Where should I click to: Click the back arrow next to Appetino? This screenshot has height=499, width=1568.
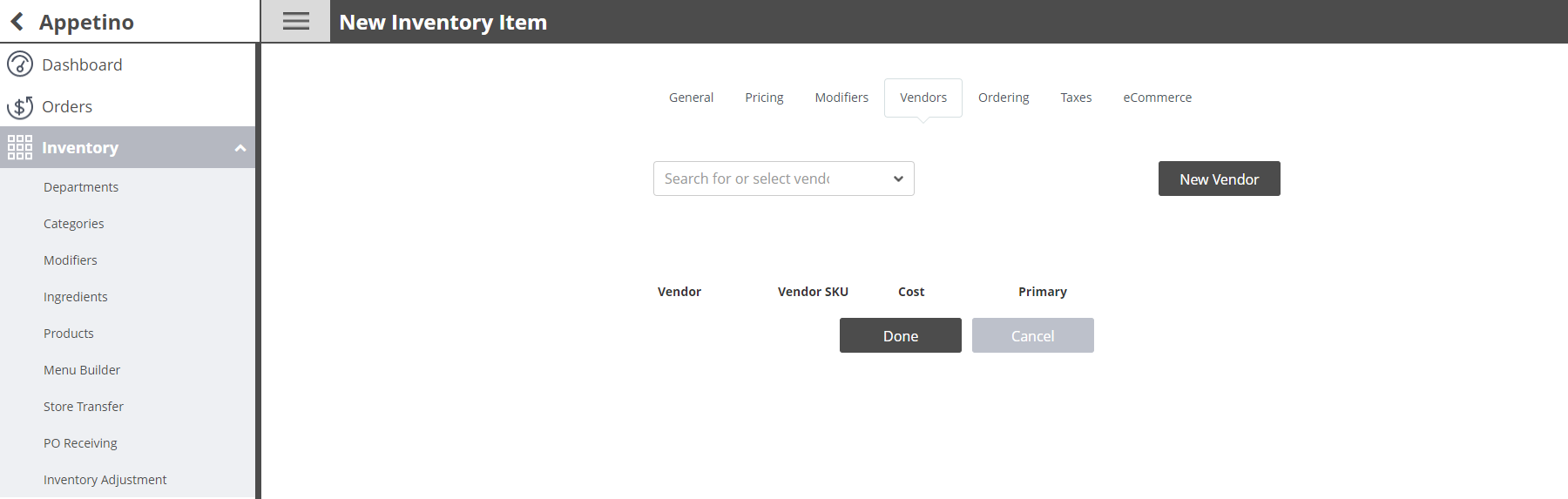point(17,22)
